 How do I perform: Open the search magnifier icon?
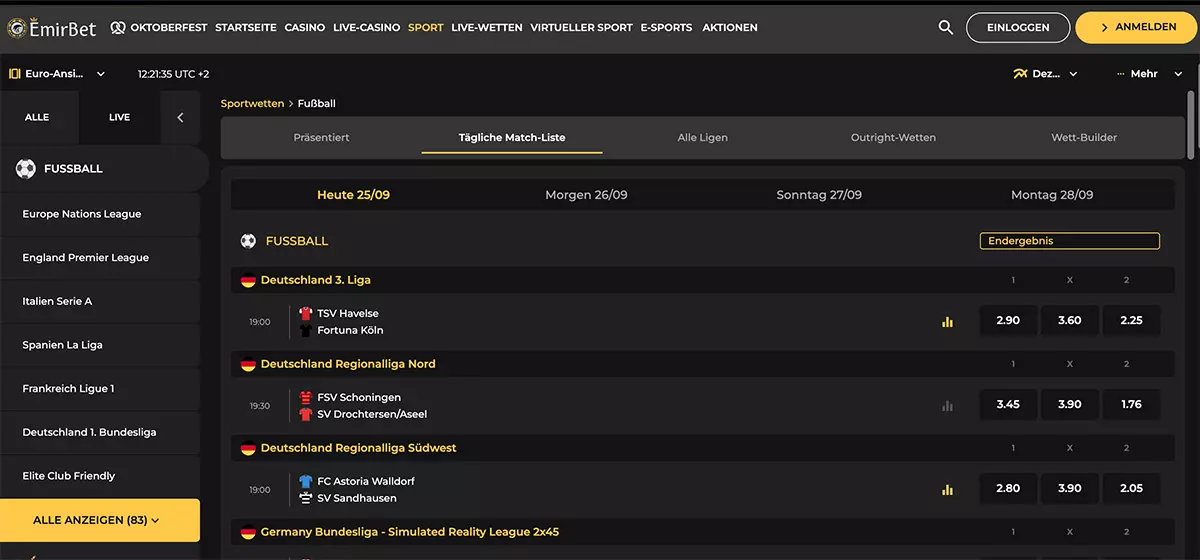click(x=946, y=28)
